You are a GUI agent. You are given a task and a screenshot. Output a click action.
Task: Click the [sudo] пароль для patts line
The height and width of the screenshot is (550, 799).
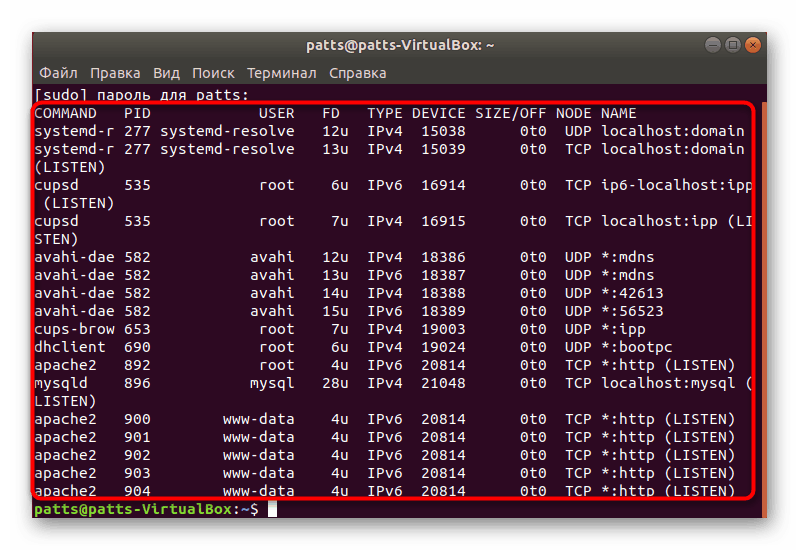click(141, 95)
